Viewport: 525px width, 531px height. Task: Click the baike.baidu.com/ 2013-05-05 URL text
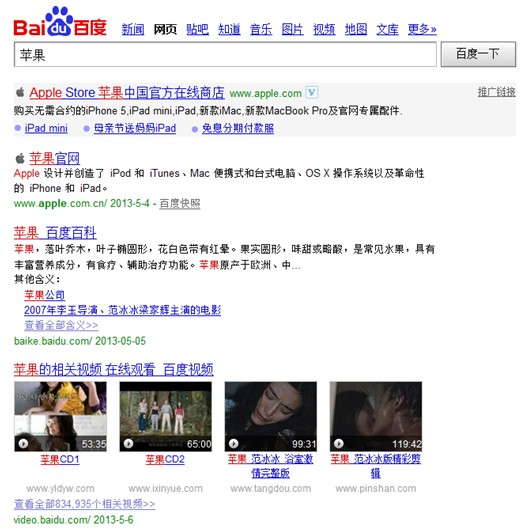point(80,341)
